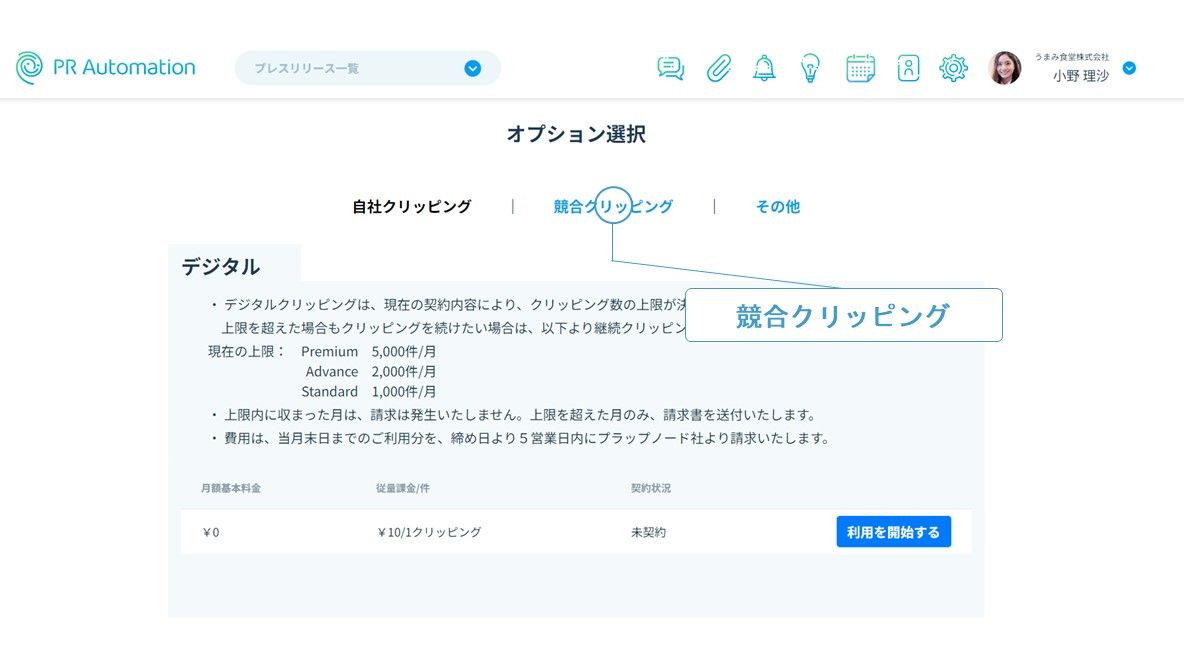Switch to the 自社クリッピング tab
This screenshot has width=1184, height=659.
[x=411, y=207]
